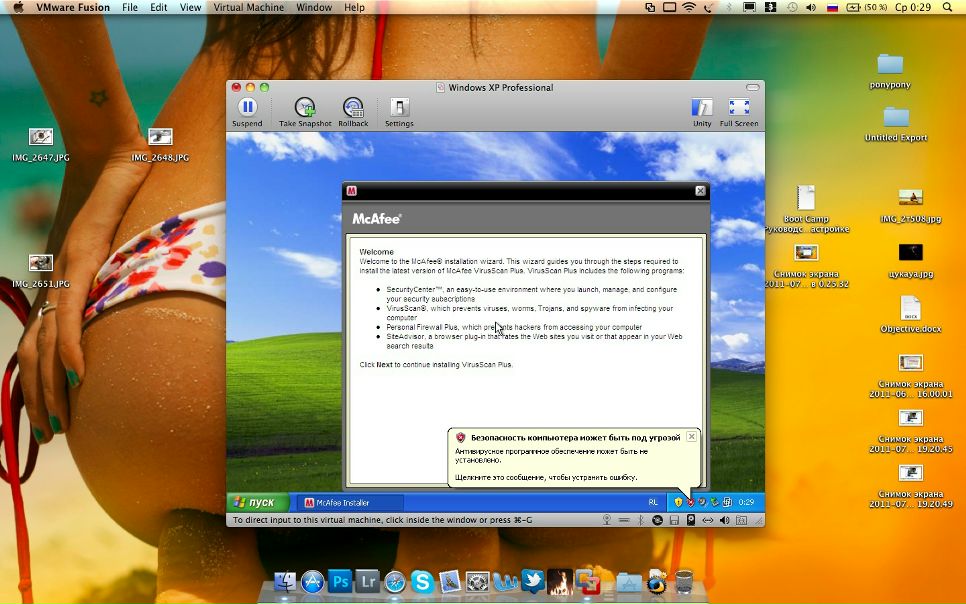Click the Rollback toolbar icon
The width and height of the screenshot is (966, 604).
353,112
